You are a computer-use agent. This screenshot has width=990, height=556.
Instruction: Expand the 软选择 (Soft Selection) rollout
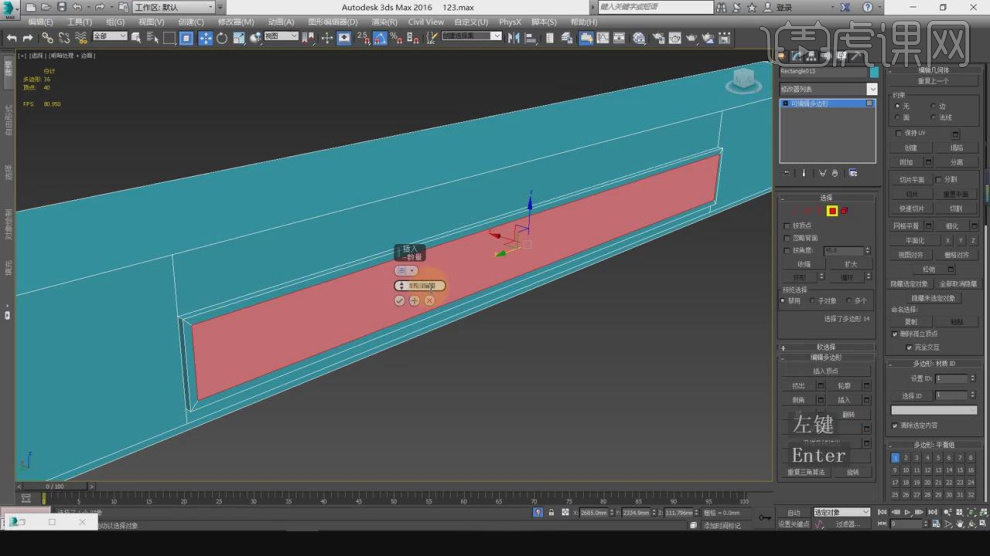click(x=826, y=347)
